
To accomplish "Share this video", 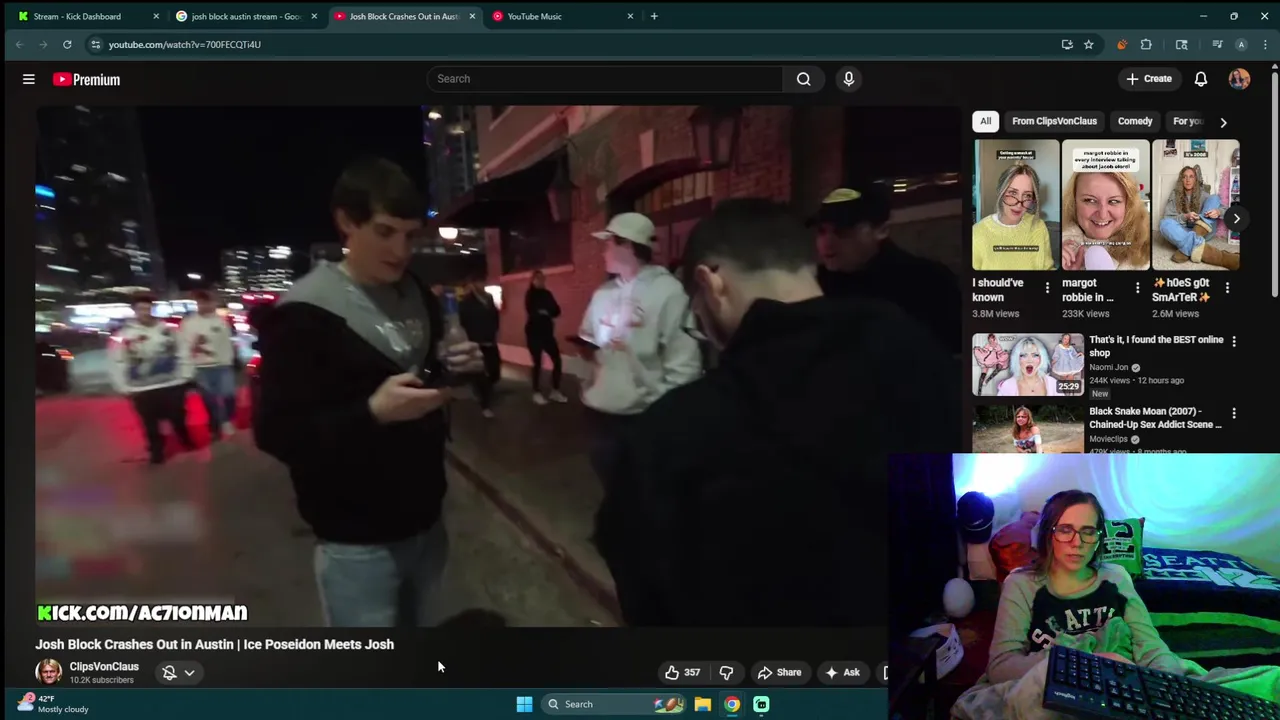I will 779,672.
